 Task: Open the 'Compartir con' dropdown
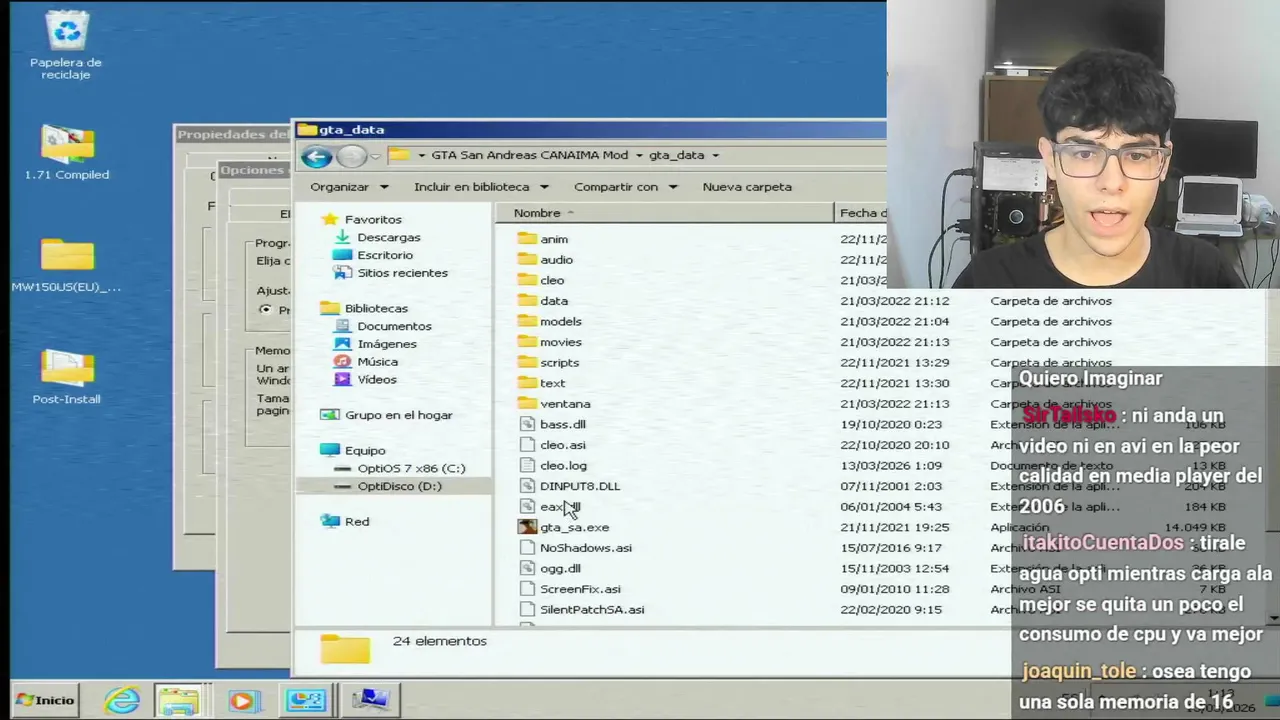(x=625, y=187)
